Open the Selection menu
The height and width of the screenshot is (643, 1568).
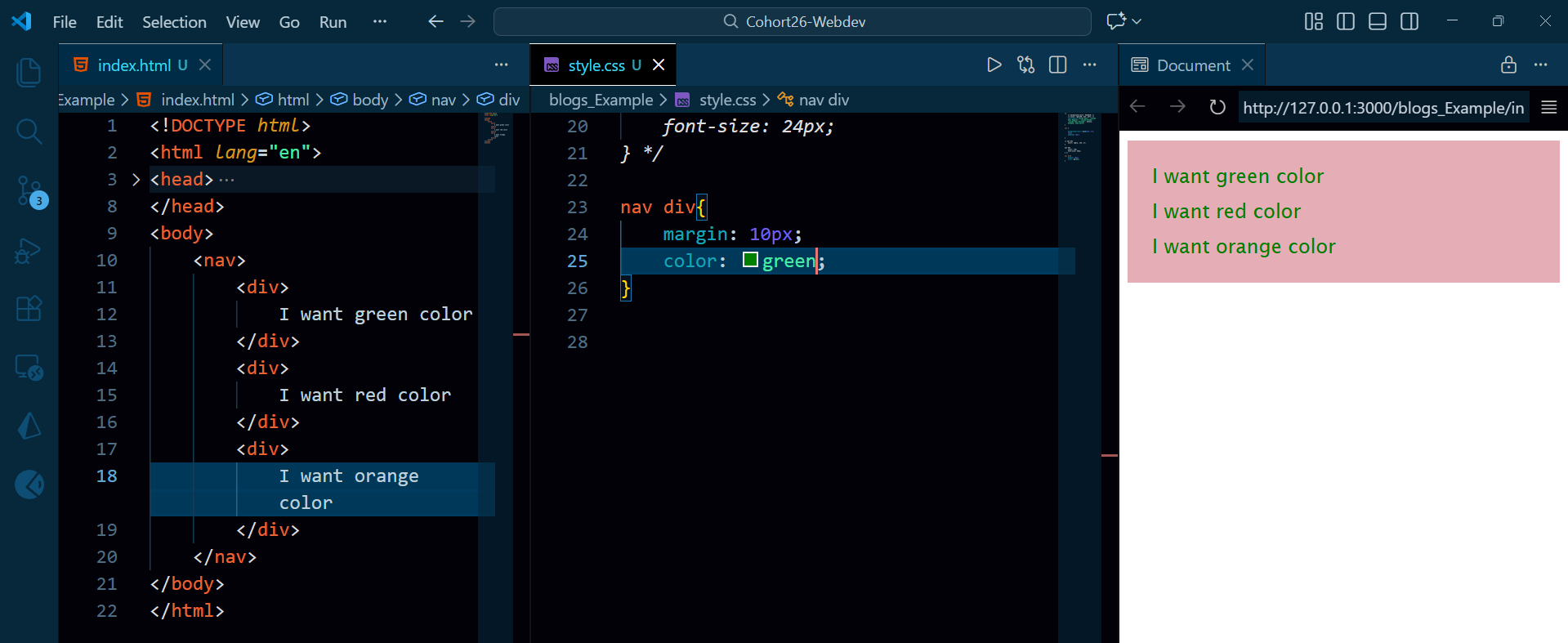click(174, 22)
